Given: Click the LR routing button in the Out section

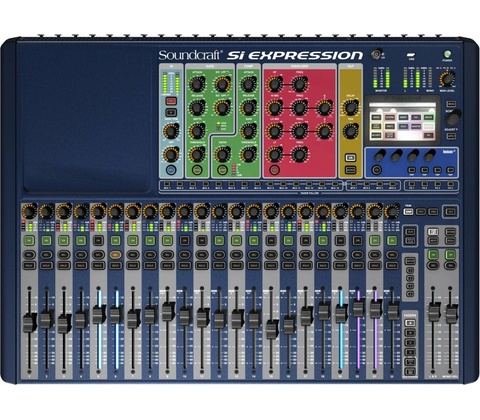Looking at the screenshot, I should click(x=350, y=157).
